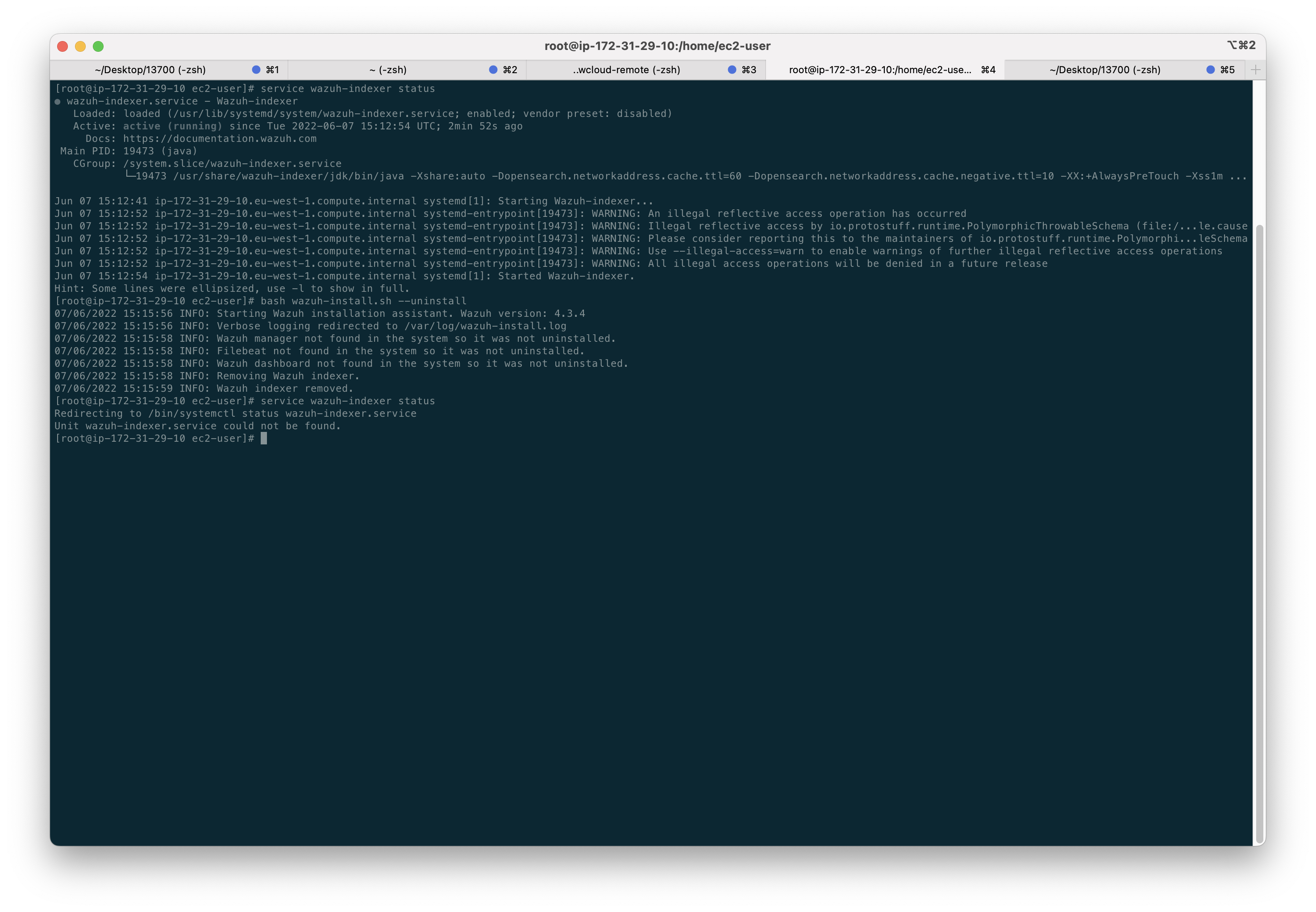
Task: Close the terminal window with red button
Action: (63, 46)
